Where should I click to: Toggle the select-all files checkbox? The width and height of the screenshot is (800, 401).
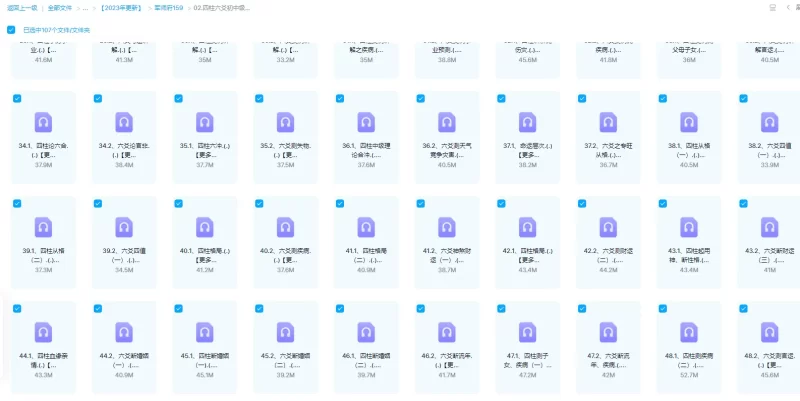point(11,30)
